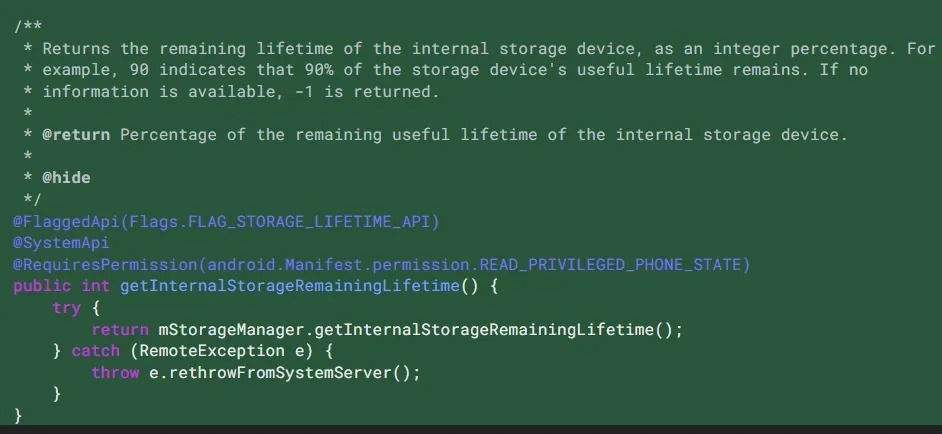942x434 pixels.
Task: Click the rethrowFromSystemServer method call
Action: pos(280,372)
